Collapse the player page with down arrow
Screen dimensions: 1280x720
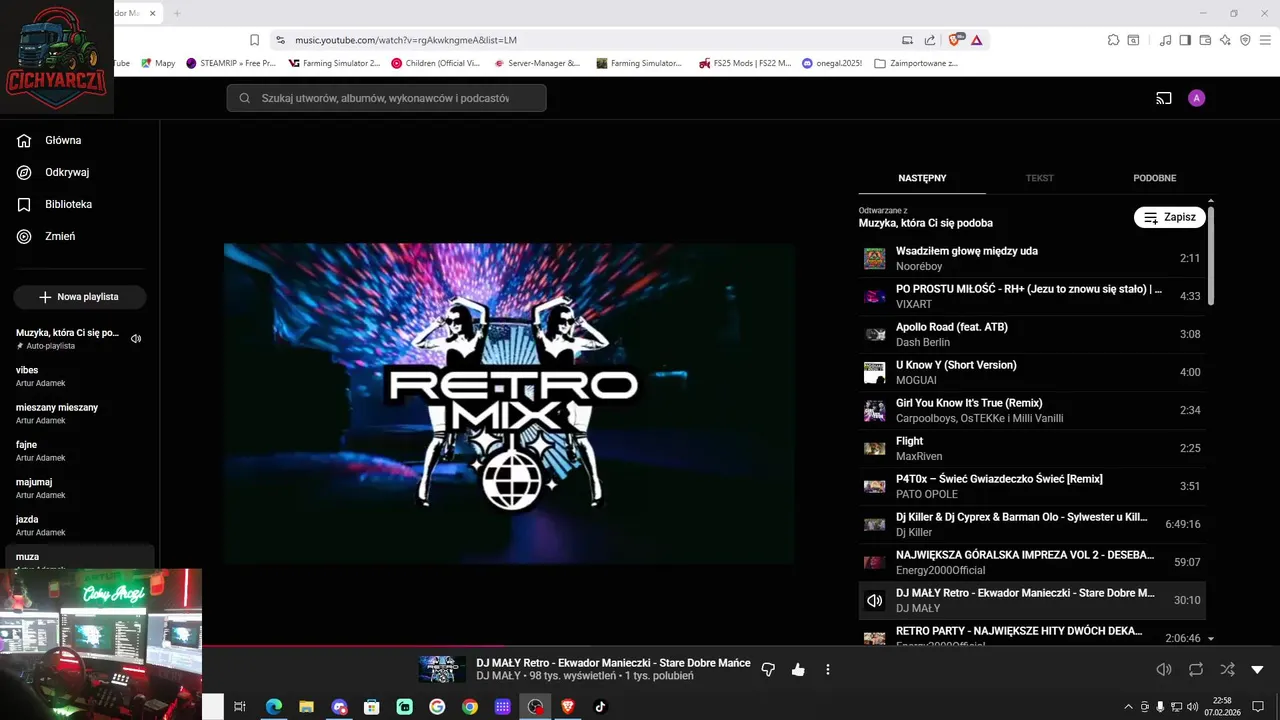(x=1258, y=669)
